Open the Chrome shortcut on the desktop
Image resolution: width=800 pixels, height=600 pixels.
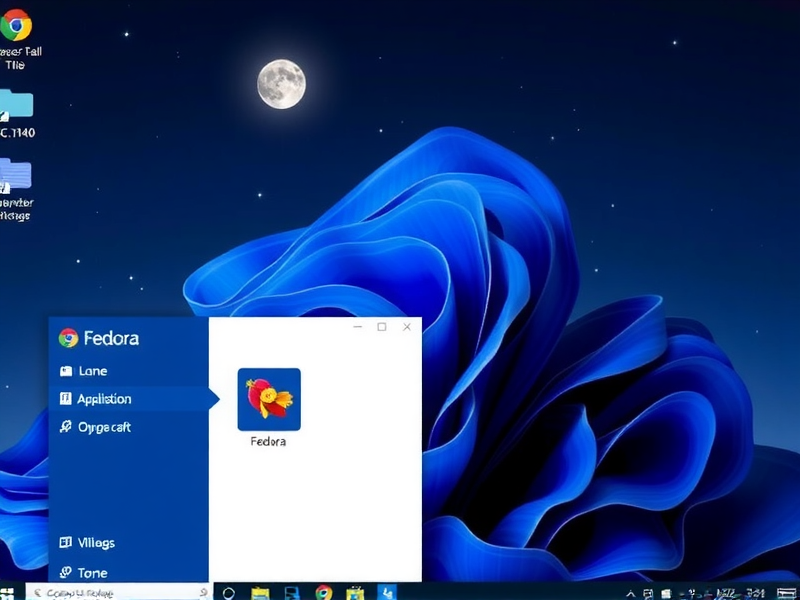(x=12, y=25)
